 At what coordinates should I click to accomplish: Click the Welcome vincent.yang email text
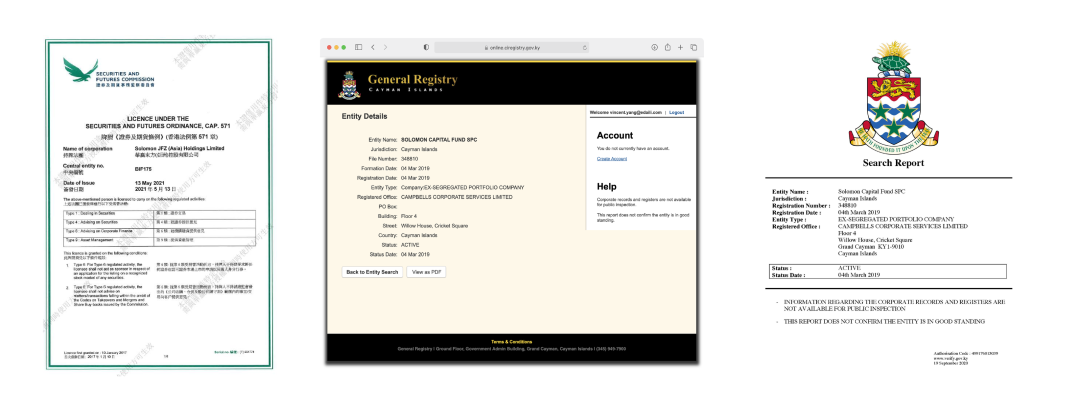[628, 112]
